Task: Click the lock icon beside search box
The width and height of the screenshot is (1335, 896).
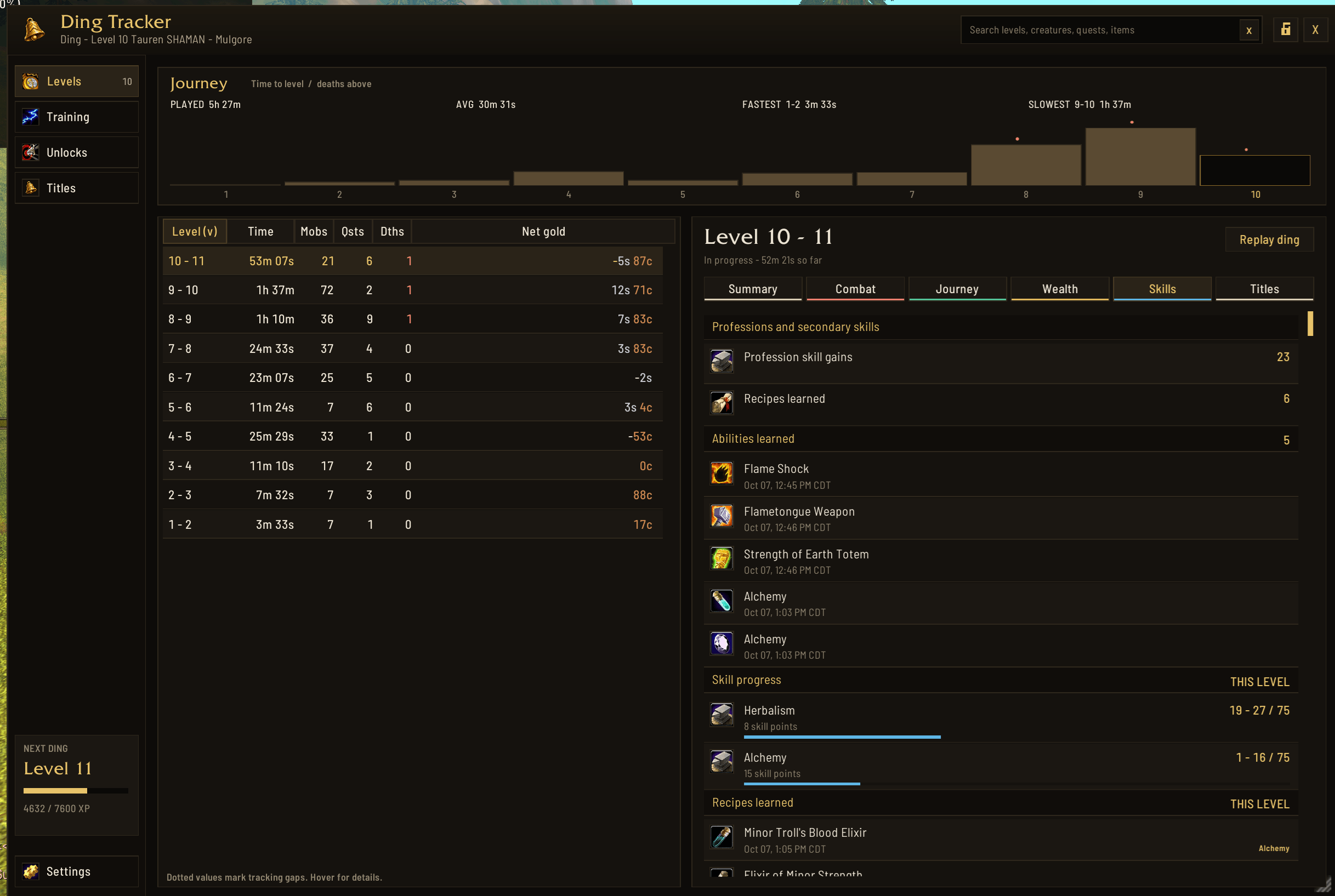Action: tap(1285, 30)
